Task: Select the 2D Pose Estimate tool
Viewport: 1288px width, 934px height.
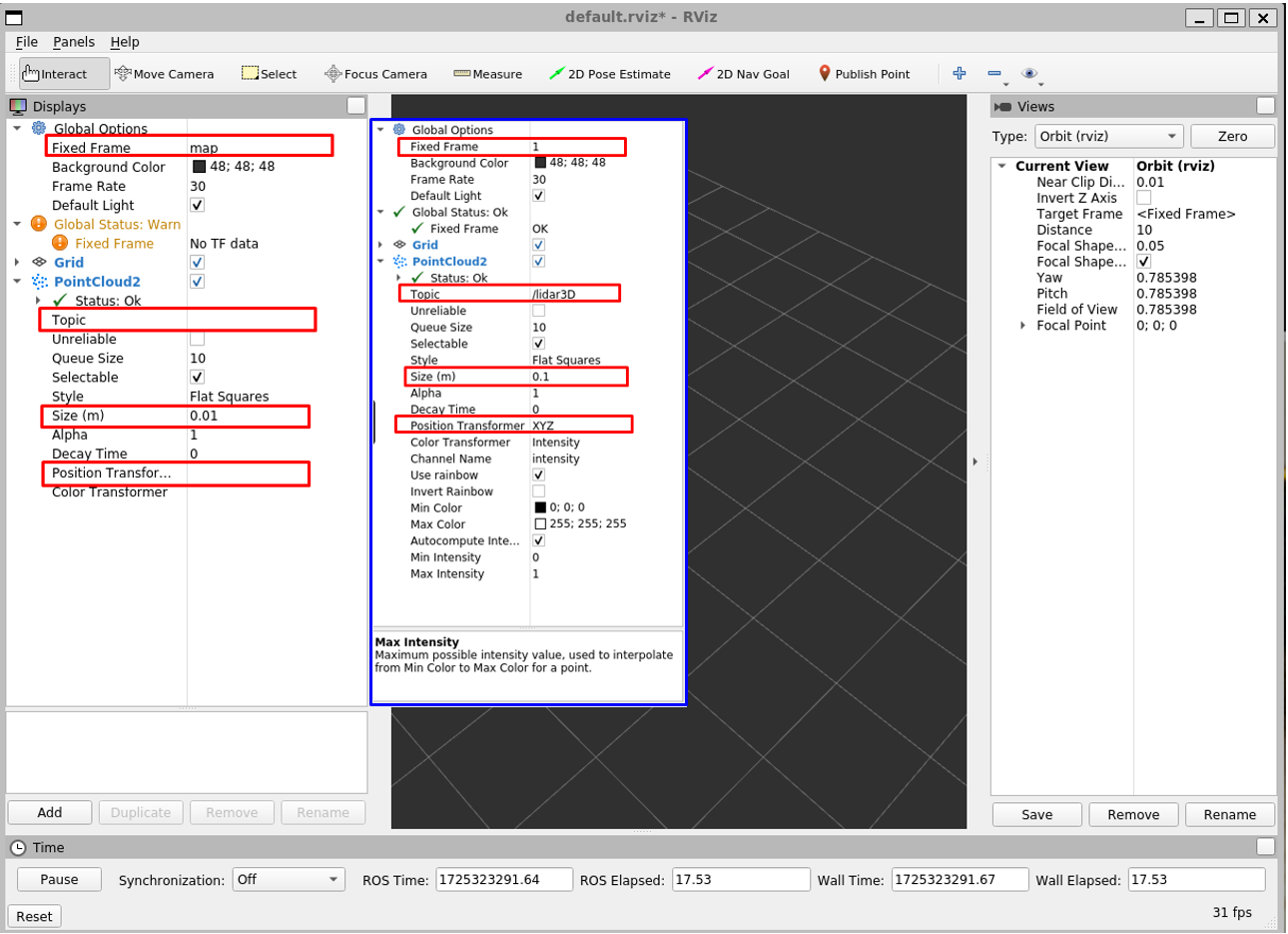Action: [610, 74]
